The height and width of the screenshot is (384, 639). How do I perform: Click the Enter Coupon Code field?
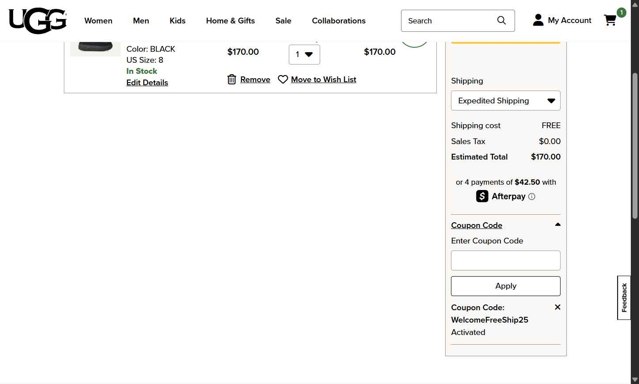(x=506, y=260)
